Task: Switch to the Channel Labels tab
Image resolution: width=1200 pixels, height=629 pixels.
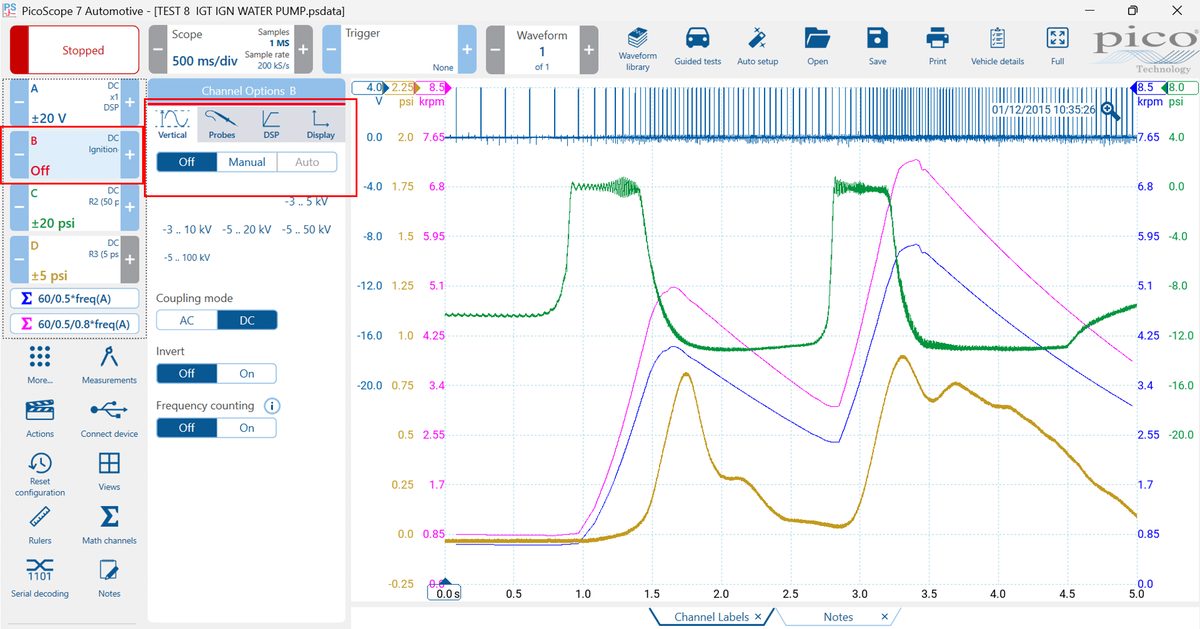Action: coord(709,617)
